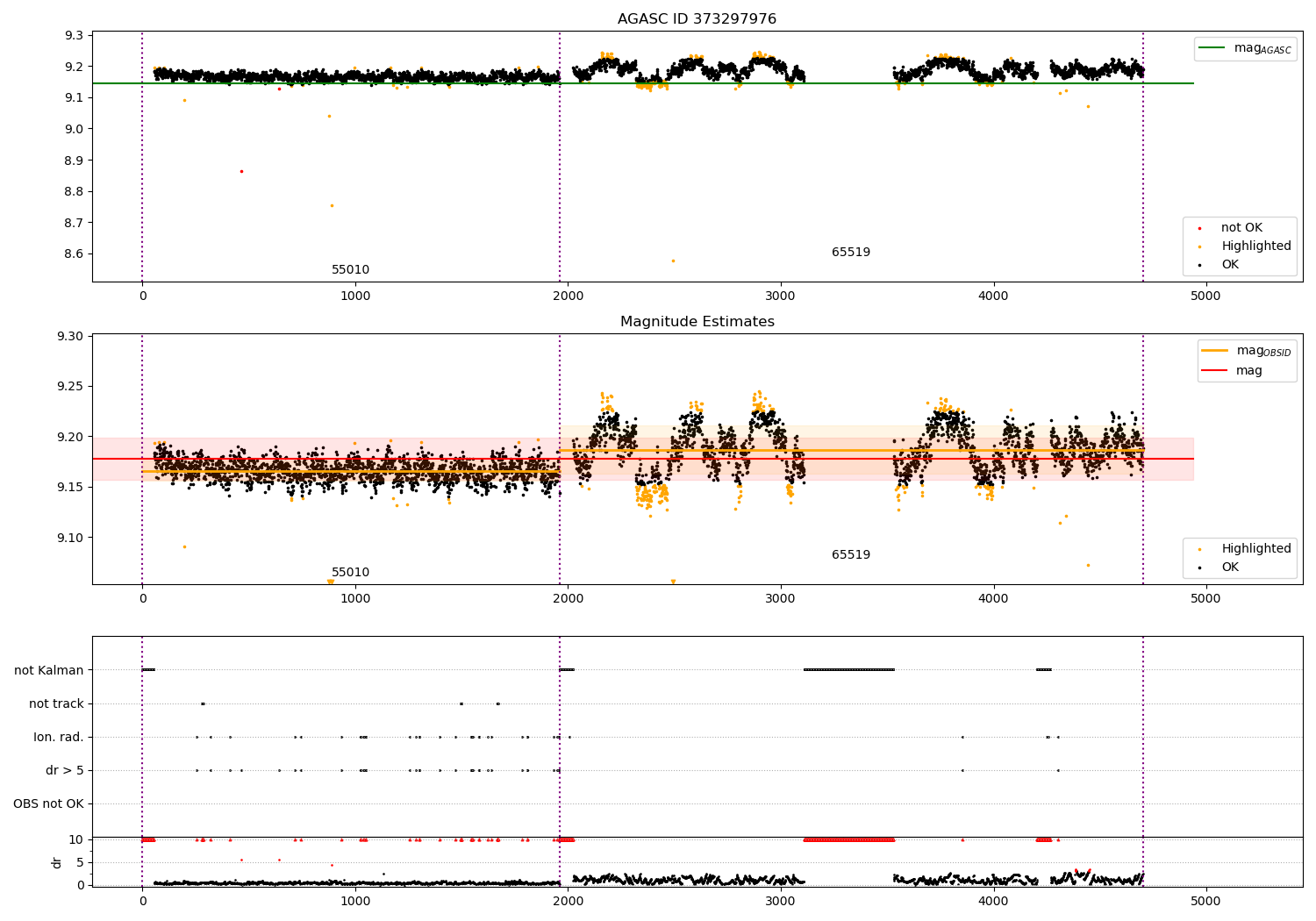Click the '5' tick on the dr axis
This screenshot has width=1316, height=921.
[x=81, y=863]
